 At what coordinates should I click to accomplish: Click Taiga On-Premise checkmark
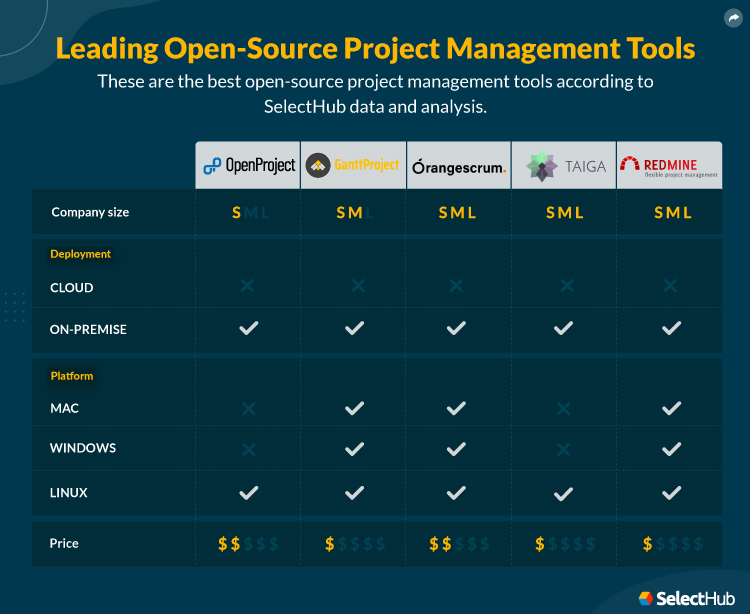coord(563,328)
